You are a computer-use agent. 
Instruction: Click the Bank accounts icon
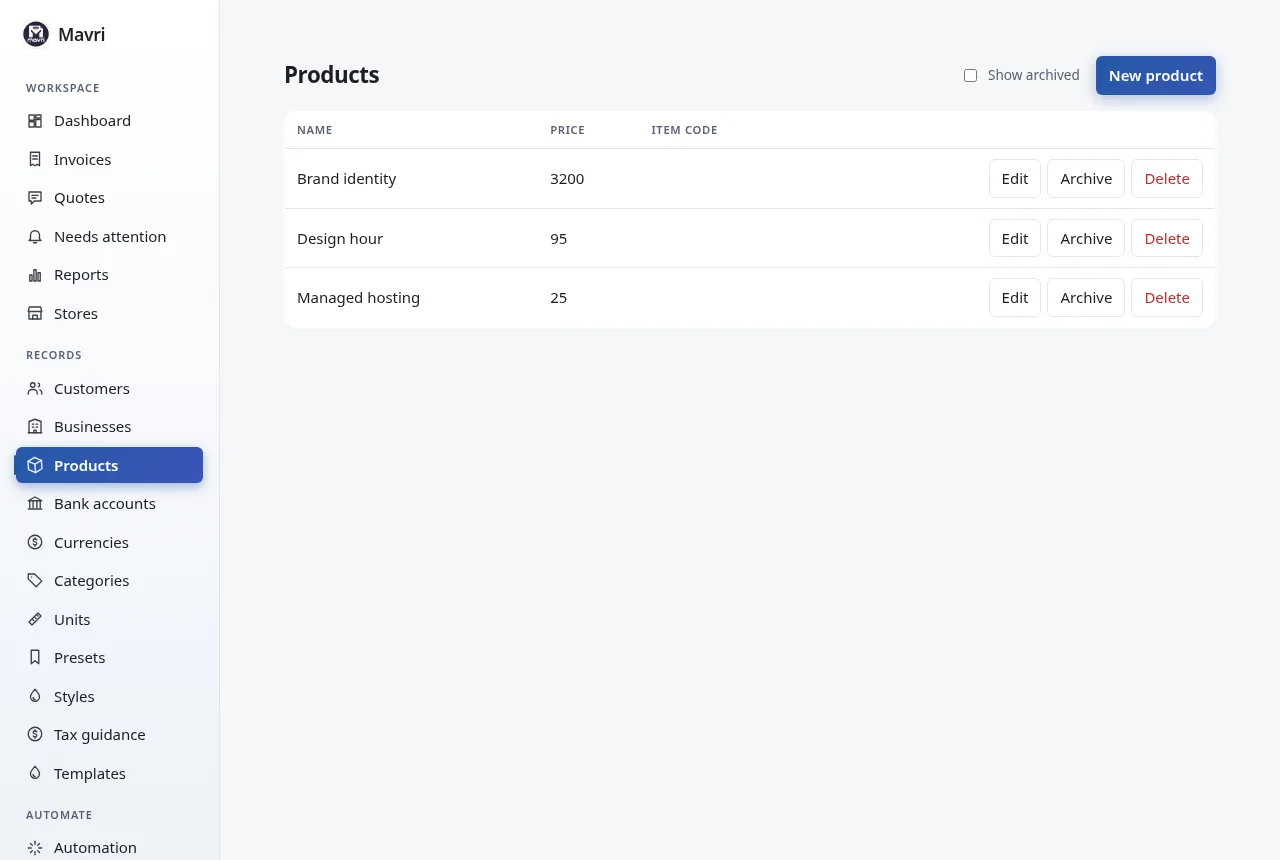coord(35,504)
